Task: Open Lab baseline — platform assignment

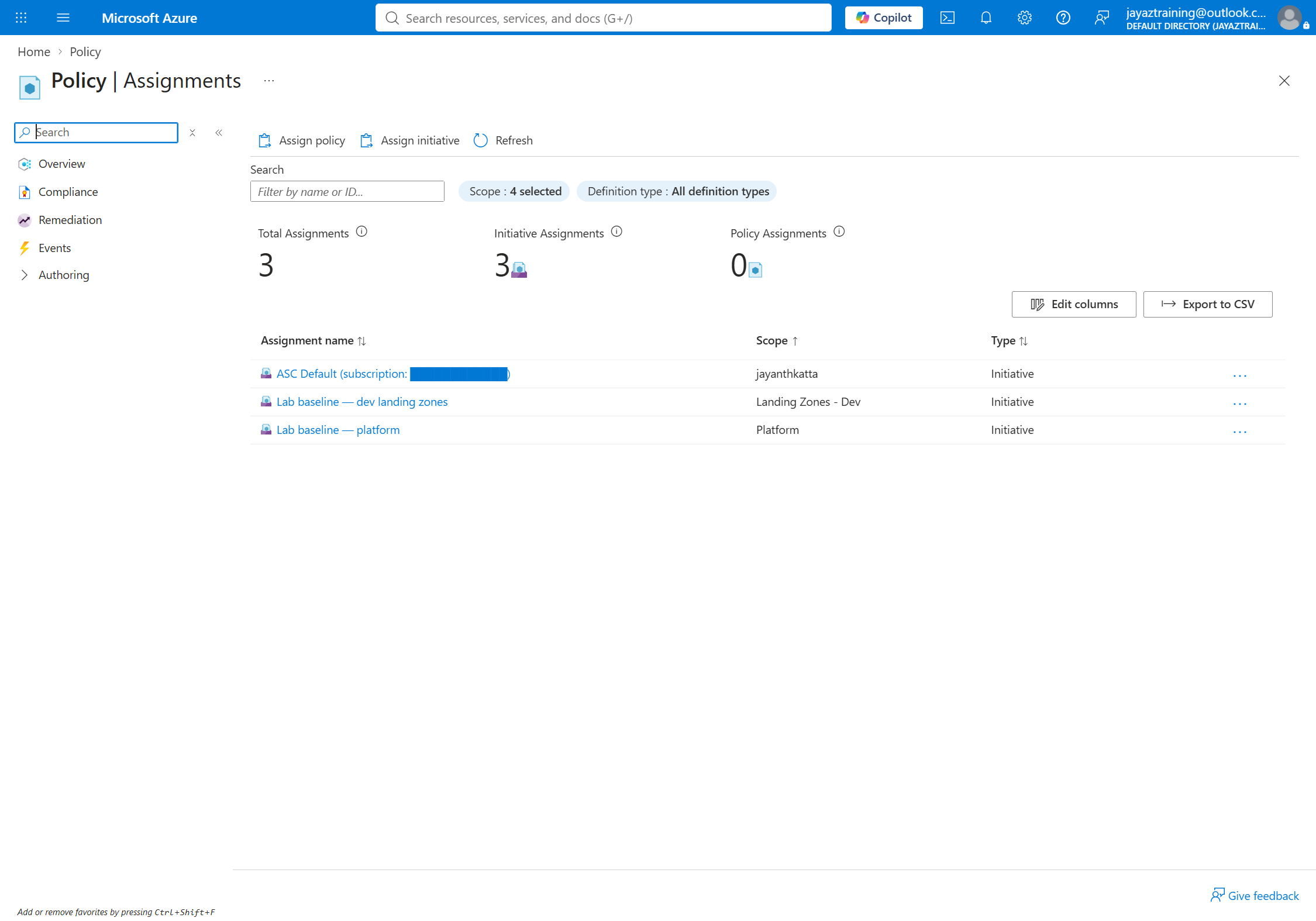Action: (338, 430)
